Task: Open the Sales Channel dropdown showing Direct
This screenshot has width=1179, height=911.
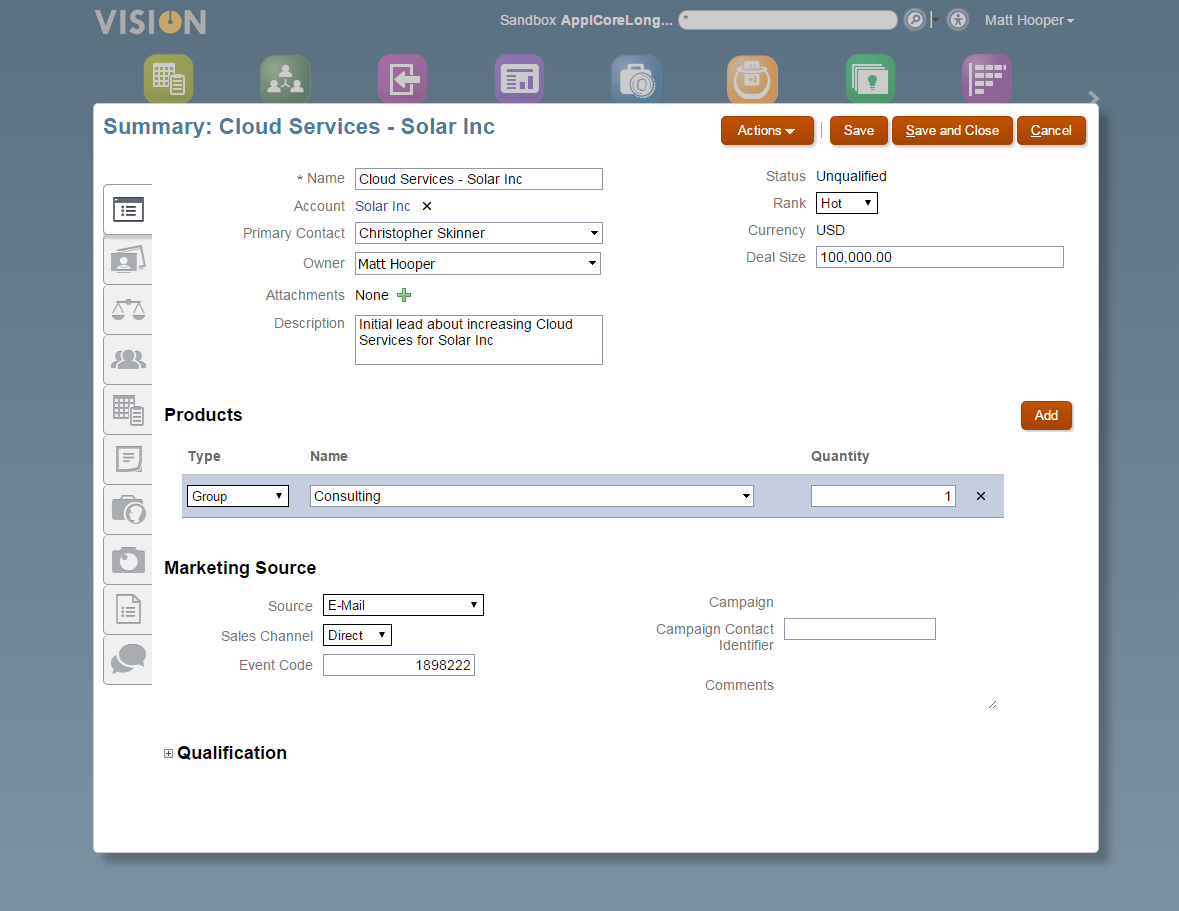Action: point(357,635)
